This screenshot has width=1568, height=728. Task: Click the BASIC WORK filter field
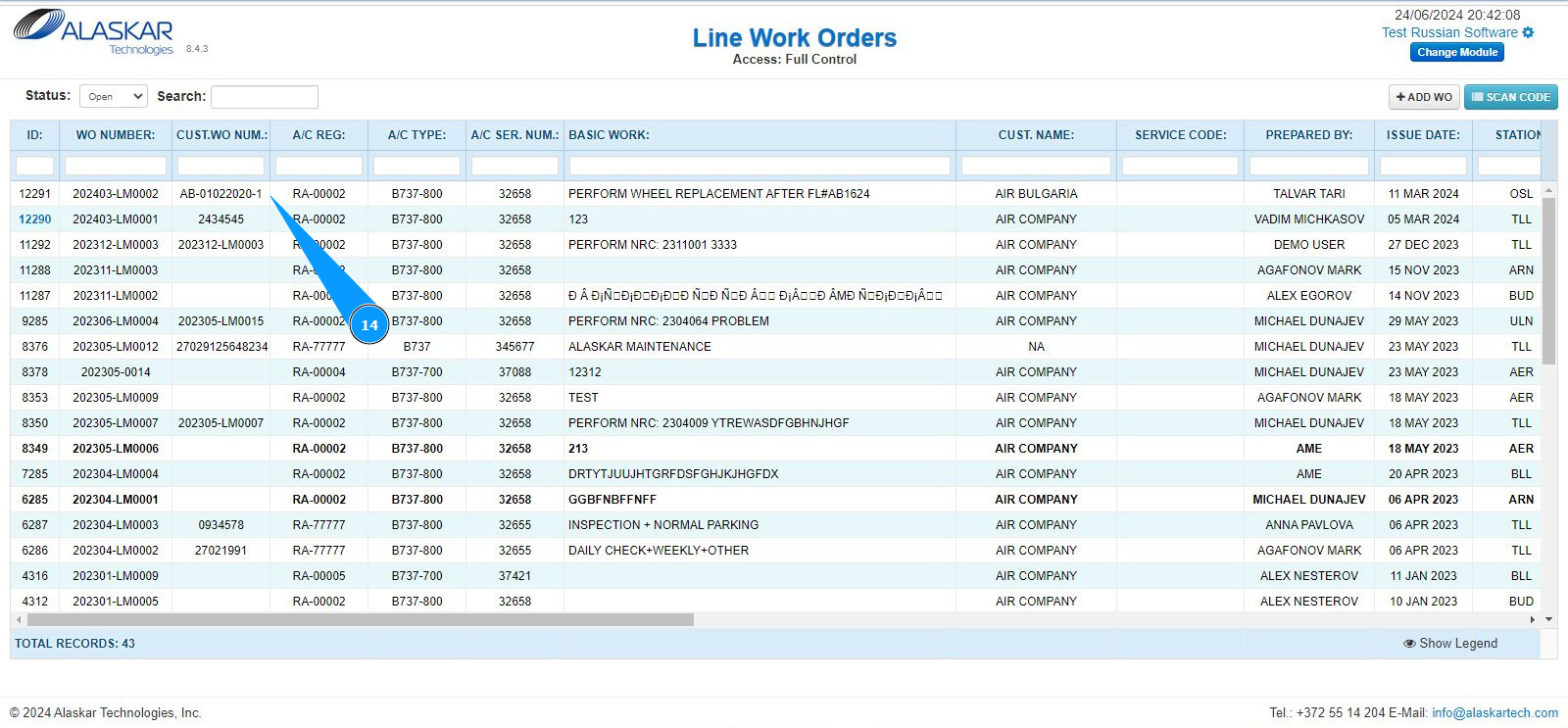[x=760, y=166]
